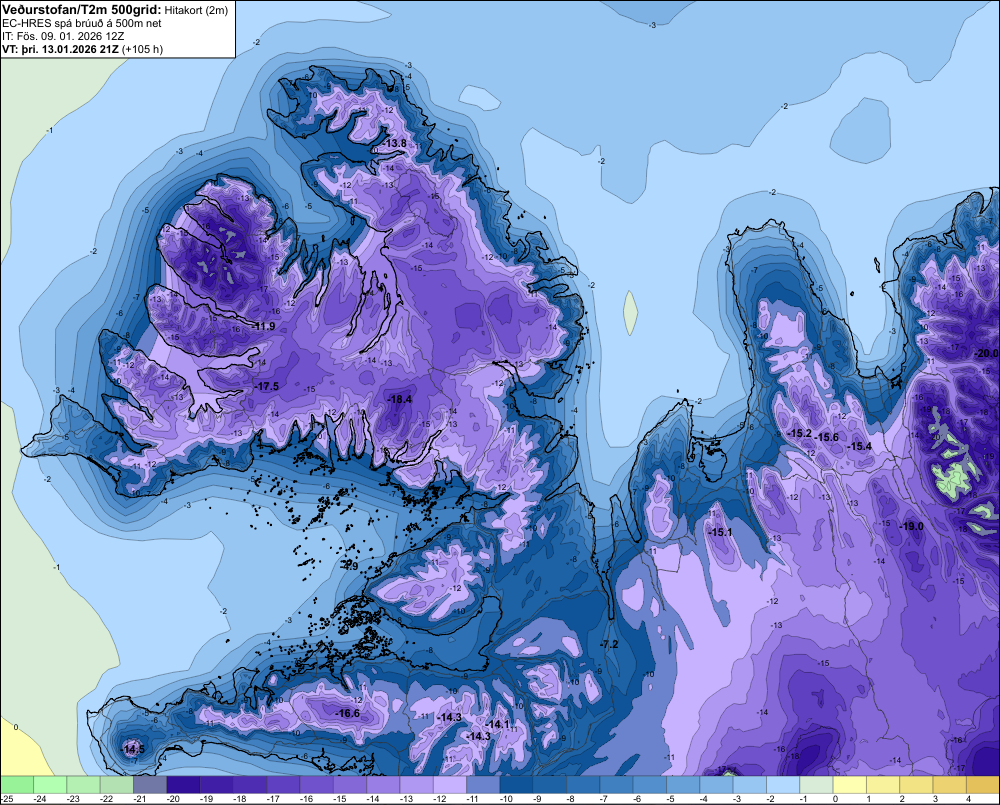Click the legend swatch labeled -17

pyautogui.click(x=283, y=785)
